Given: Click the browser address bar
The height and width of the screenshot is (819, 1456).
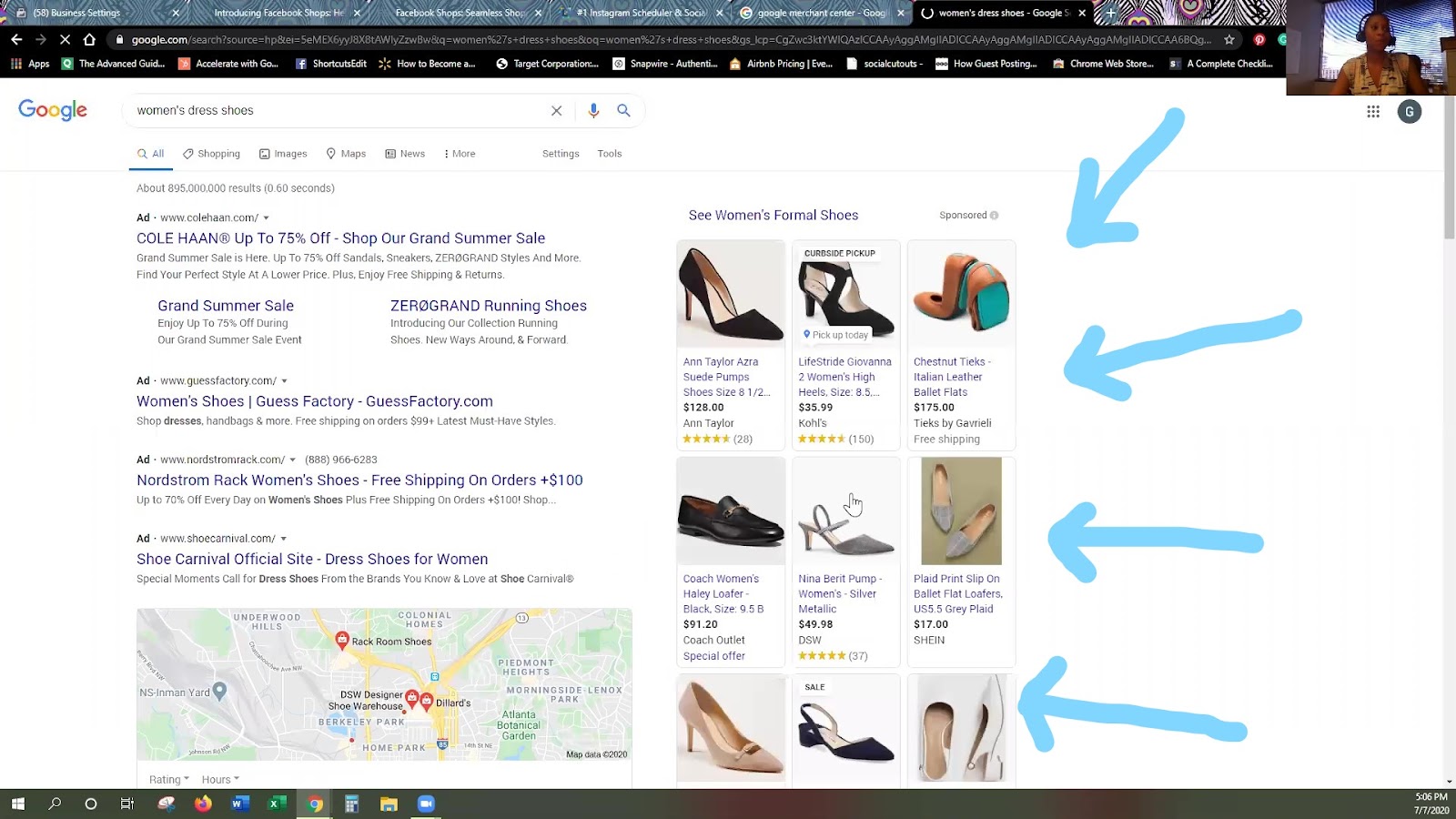Looking at the screenshot, I should tap(671, 40).
